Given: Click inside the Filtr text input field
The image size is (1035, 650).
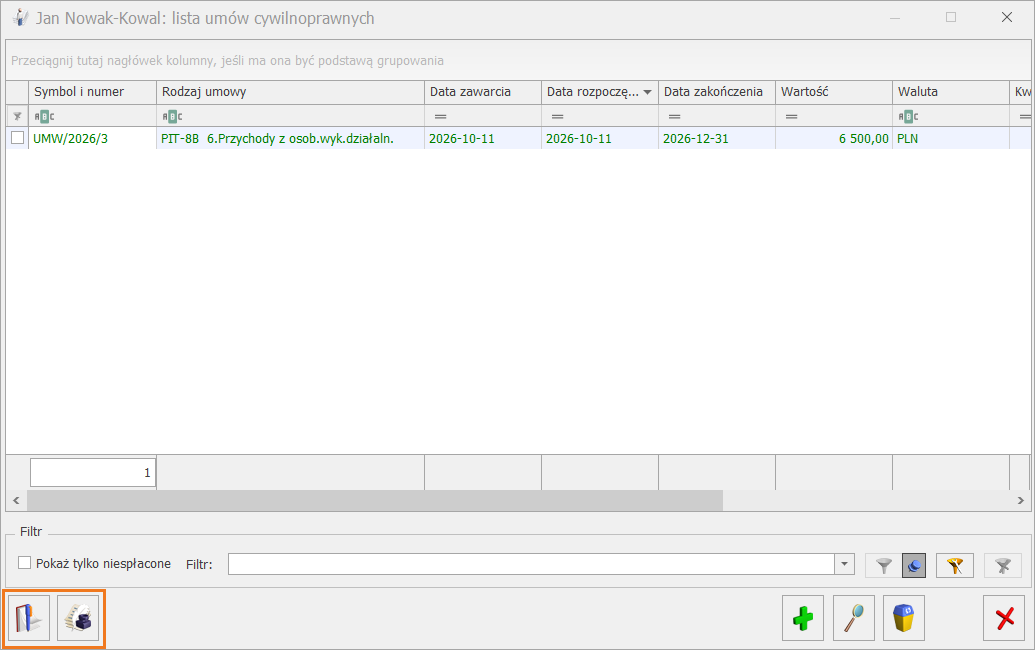Looking at the screenshot, I should pyautogui.click(x=531, y=564).
